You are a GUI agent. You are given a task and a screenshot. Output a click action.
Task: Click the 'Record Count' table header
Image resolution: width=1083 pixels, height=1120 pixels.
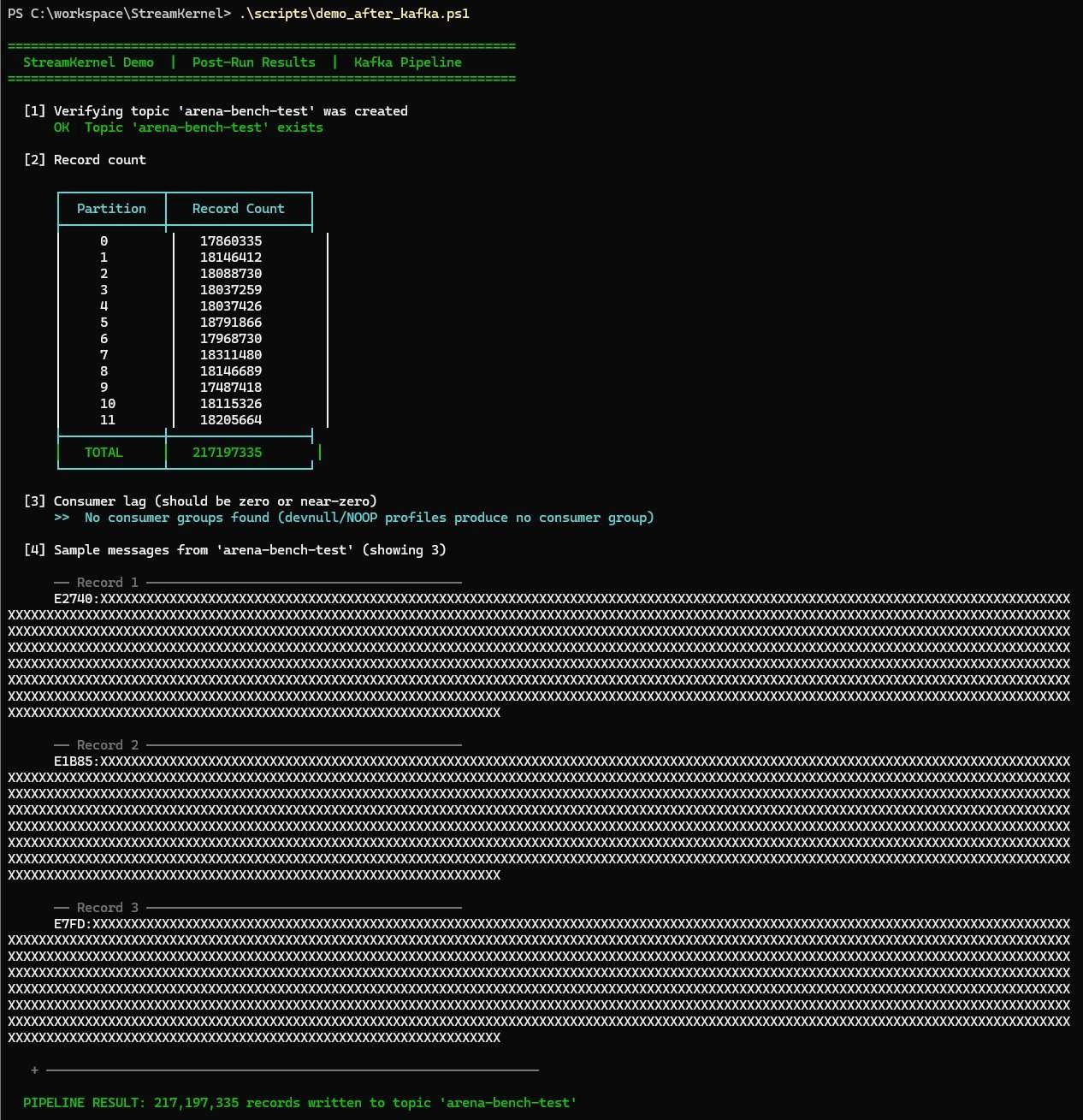tap(239, 209)
